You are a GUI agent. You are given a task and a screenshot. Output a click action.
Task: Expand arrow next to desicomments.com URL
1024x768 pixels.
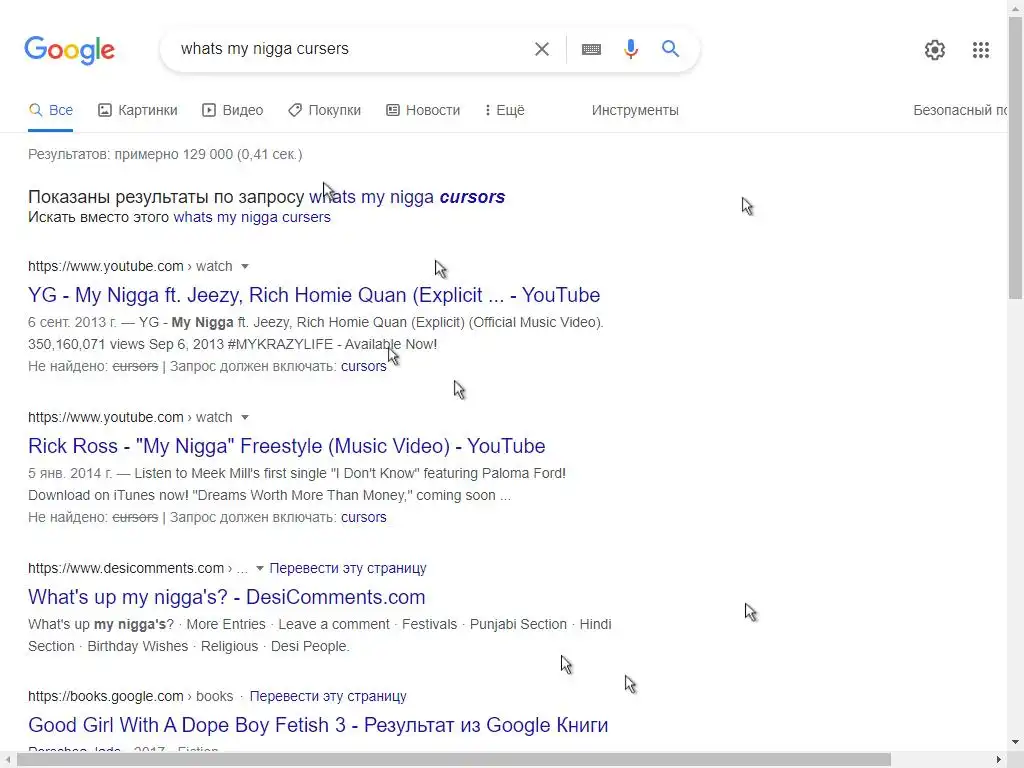click(x=260, y=568)
